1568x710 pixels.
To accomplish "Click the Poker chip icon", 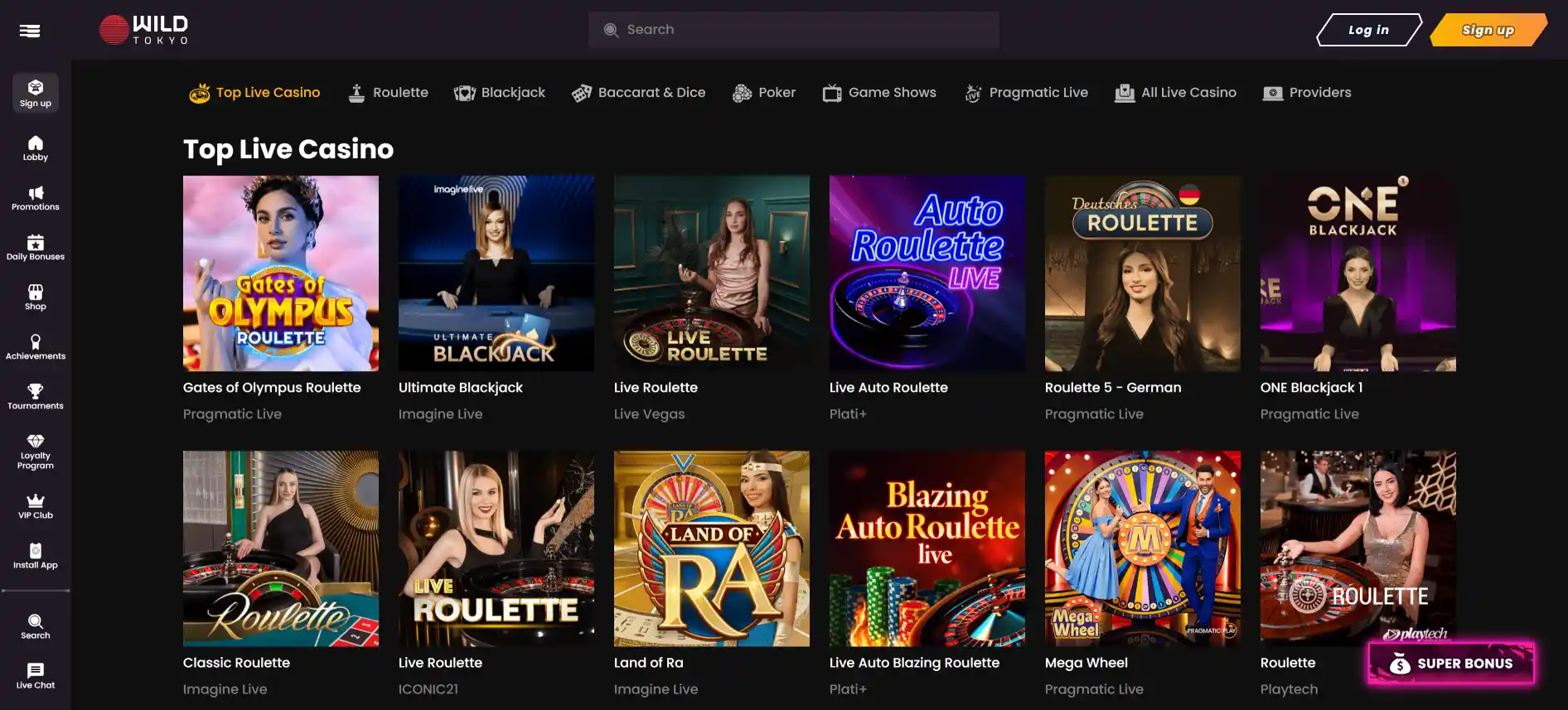I will pyautogui.click(x=742, y=93).
